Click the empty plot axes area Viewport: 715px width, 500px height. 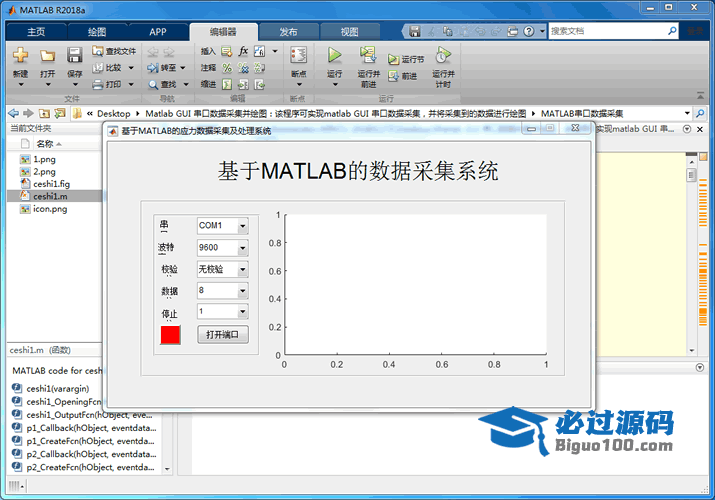coord(415,284)
